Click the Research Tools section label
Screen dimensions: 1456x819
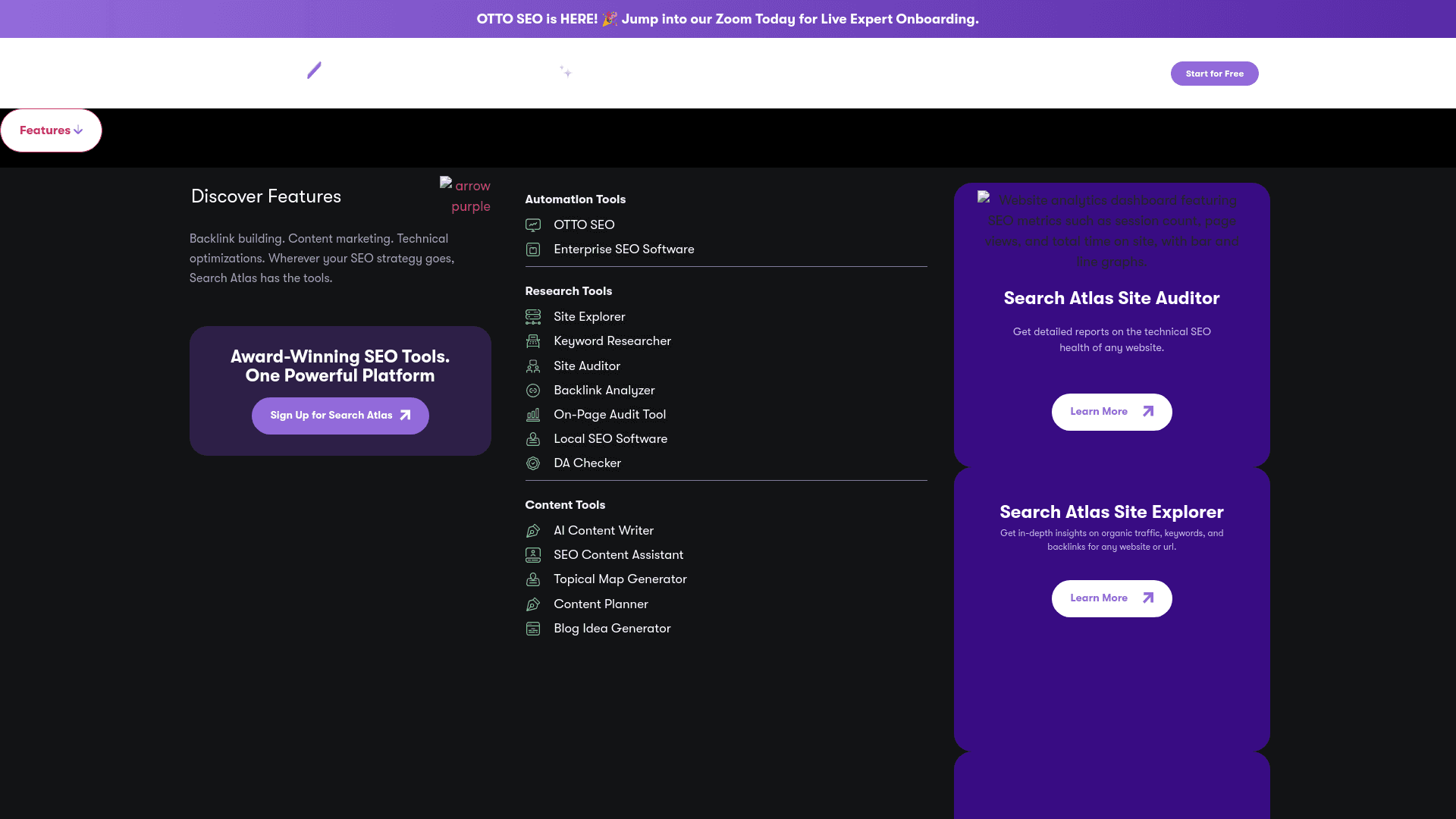tap(568, 291)
